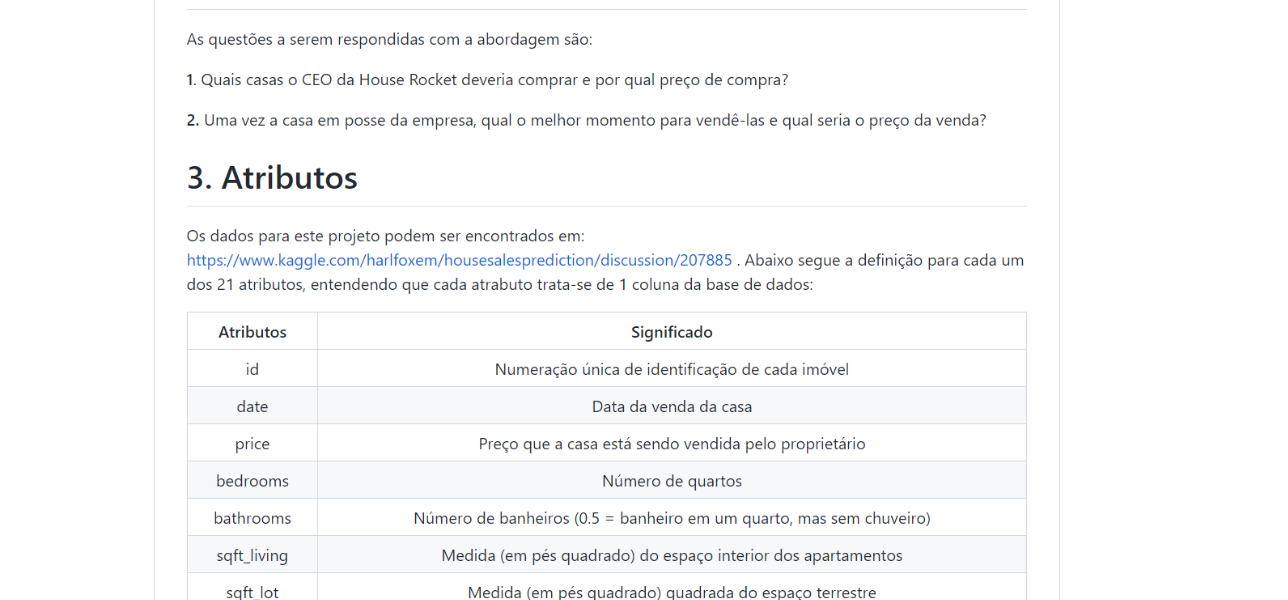Select the "Significado" column header
The height and width of the screenshot is (600, 1288).
click(672, 332)
